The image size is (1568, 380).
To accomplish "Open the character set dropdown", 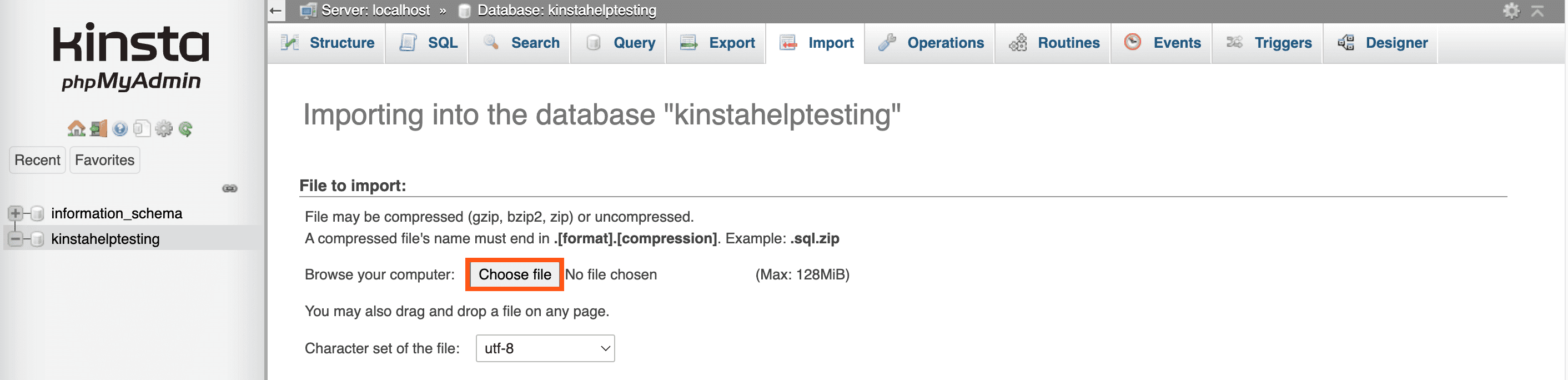I will click(545, 348).
